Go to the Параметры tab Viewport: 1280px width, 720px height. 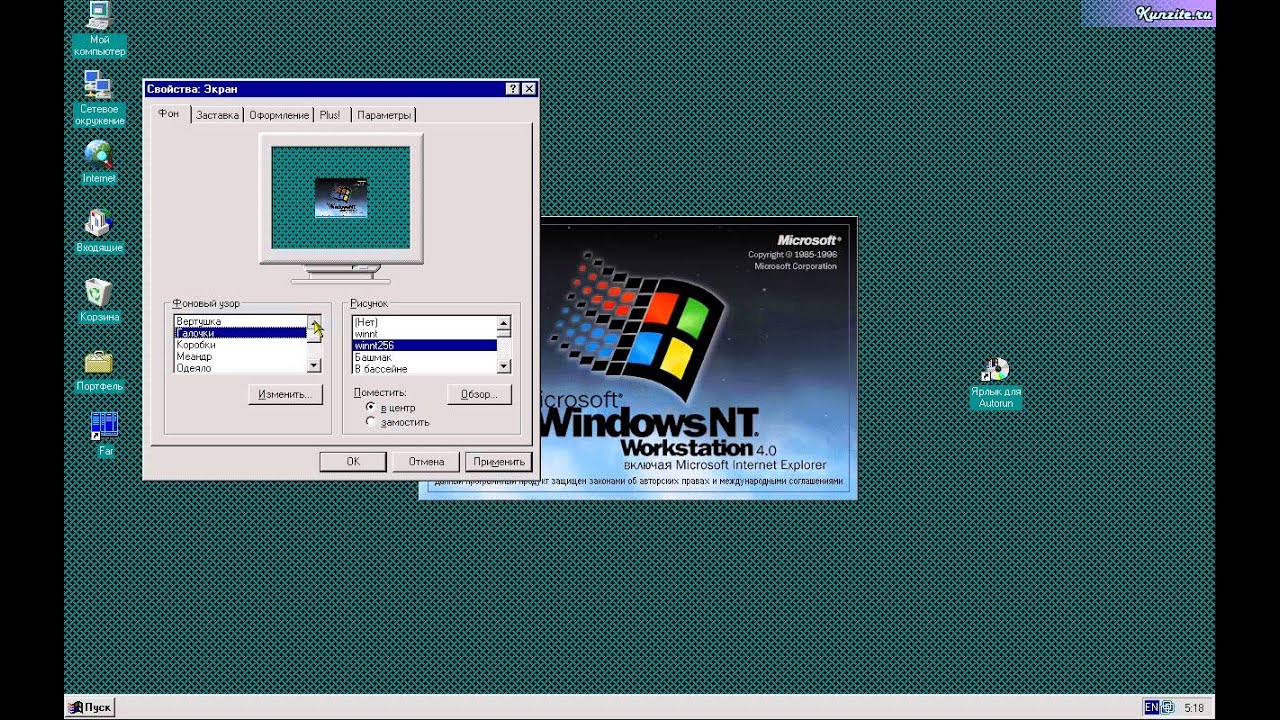pyautogui.click(x=384, y=115)
